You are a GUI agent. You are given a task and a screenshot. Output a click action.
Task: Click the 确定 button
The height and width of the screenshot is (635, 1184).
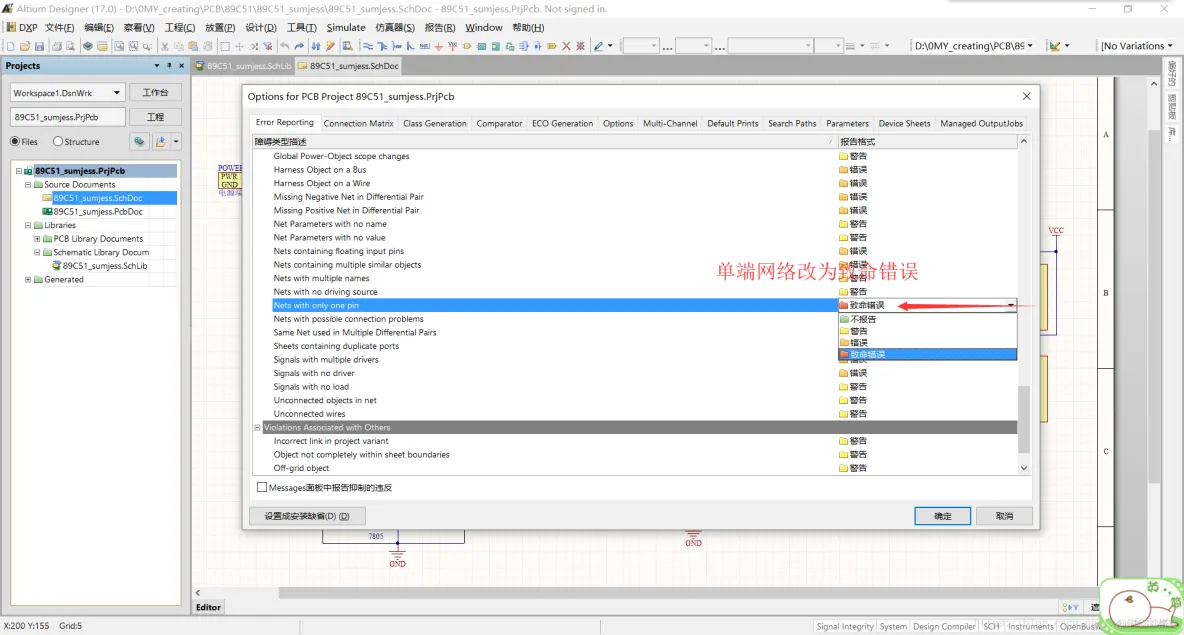[942, 516]
